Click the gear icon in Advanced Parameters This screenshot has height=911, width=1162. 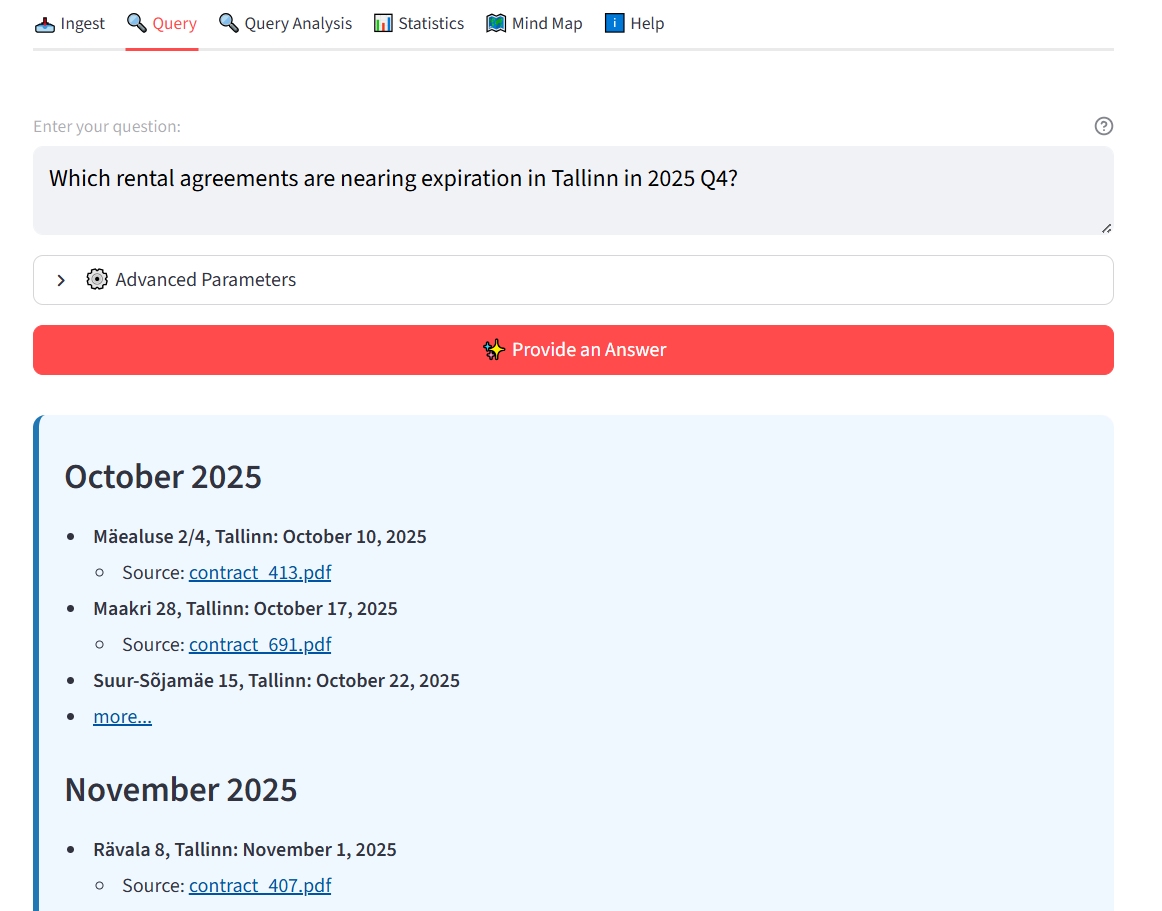click(96, 279)
